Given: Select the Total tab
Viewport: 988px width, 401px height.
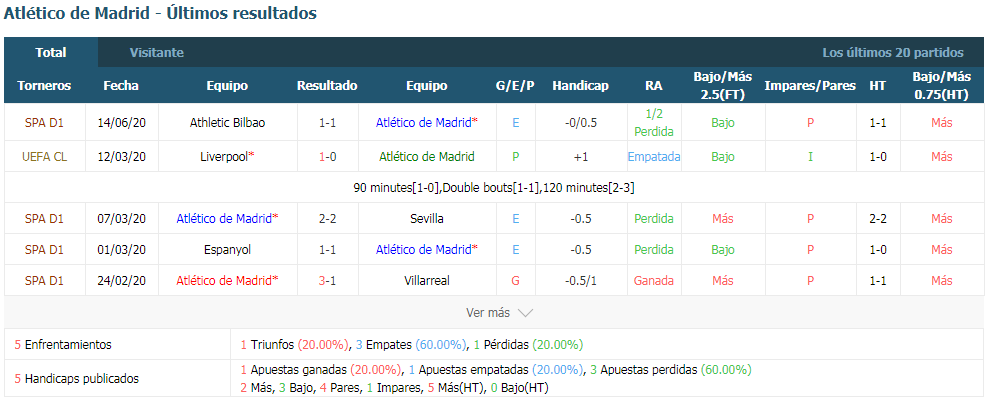Looking at the screenshot, I should point(51,53).
